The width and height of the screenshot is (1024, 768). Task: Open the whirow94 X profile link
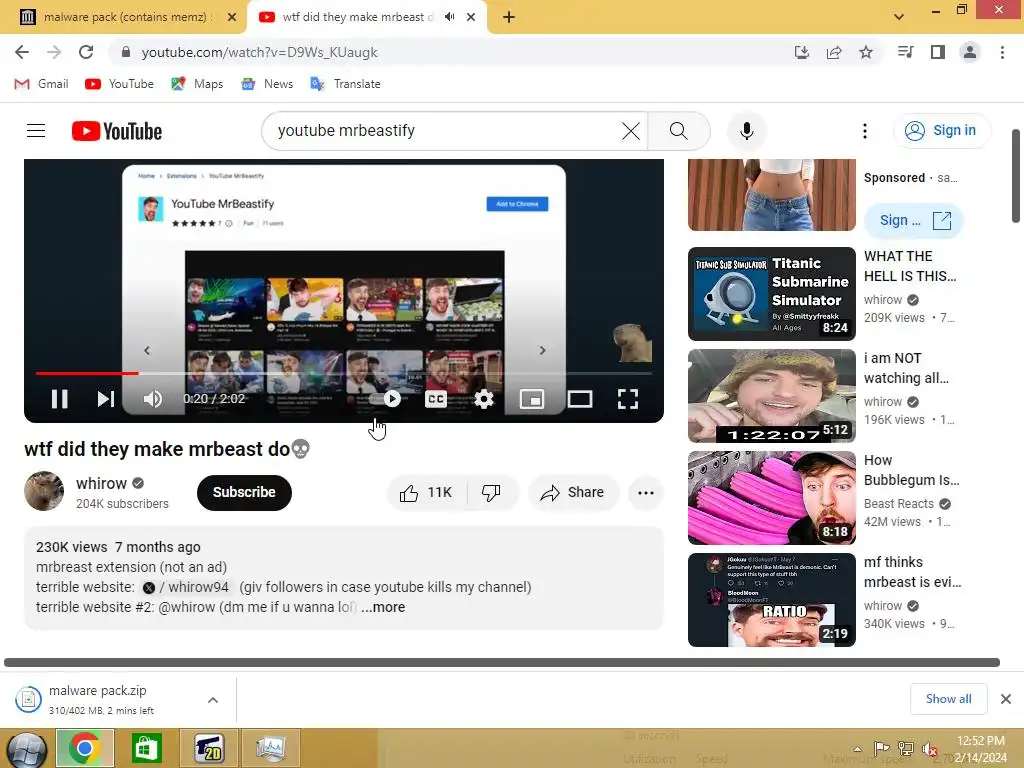coord(185,587)
